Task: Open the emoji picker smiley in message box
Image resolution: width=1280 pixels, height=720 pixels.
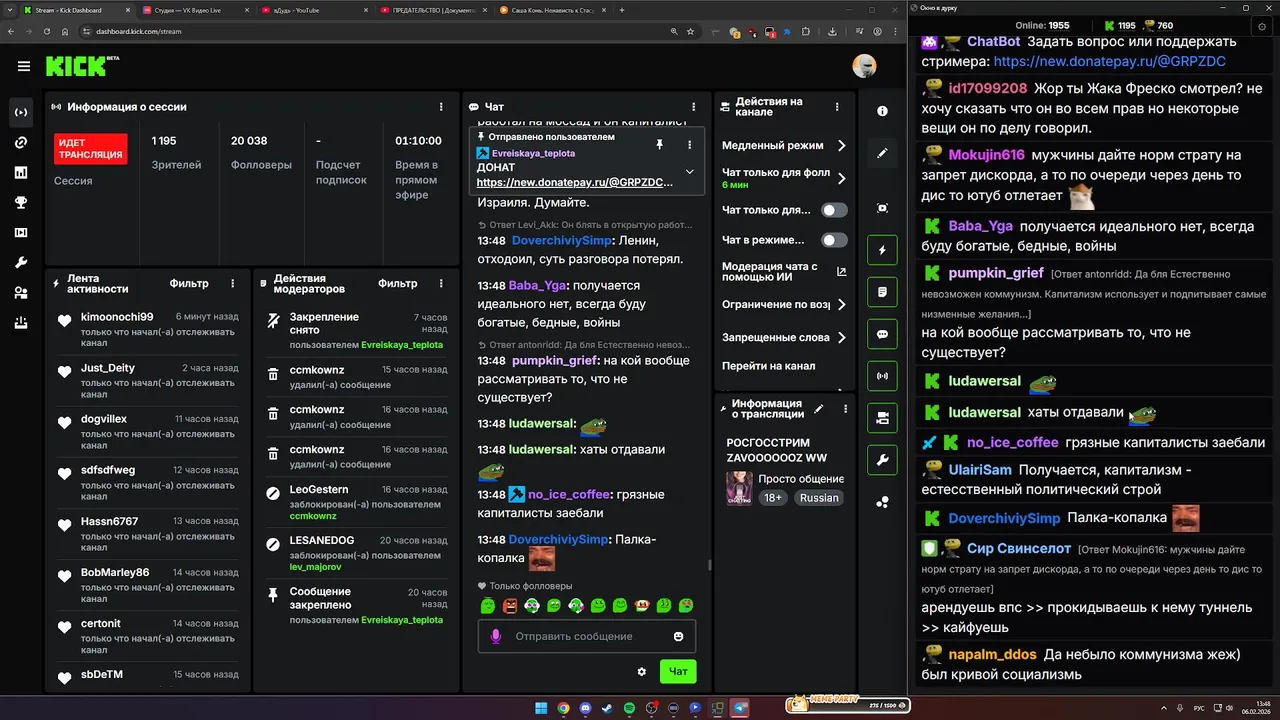Action: point(679,636)
